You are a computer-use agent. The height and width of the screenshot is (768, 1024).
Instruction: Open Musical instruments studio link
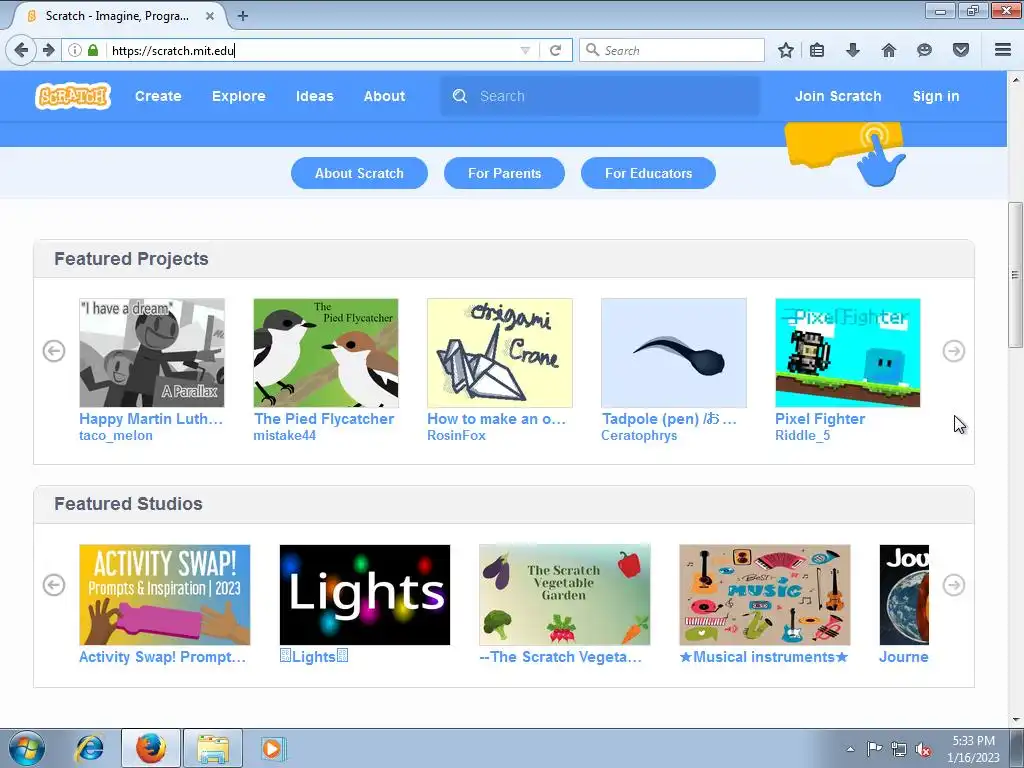[x=764, y=657]
